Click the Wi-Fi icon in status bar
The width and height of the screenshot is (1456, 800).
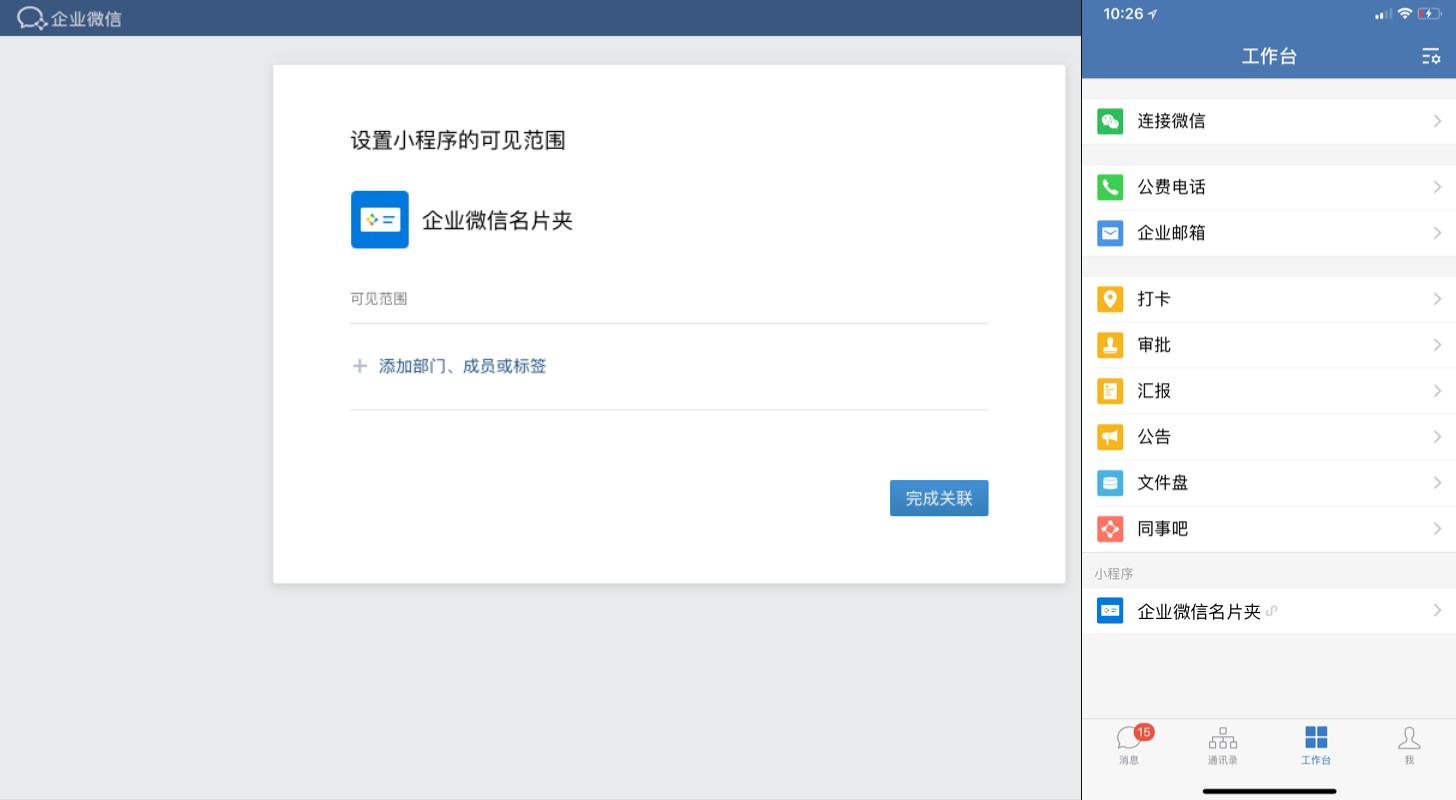pyautogui.click(x=1405, y=14)
